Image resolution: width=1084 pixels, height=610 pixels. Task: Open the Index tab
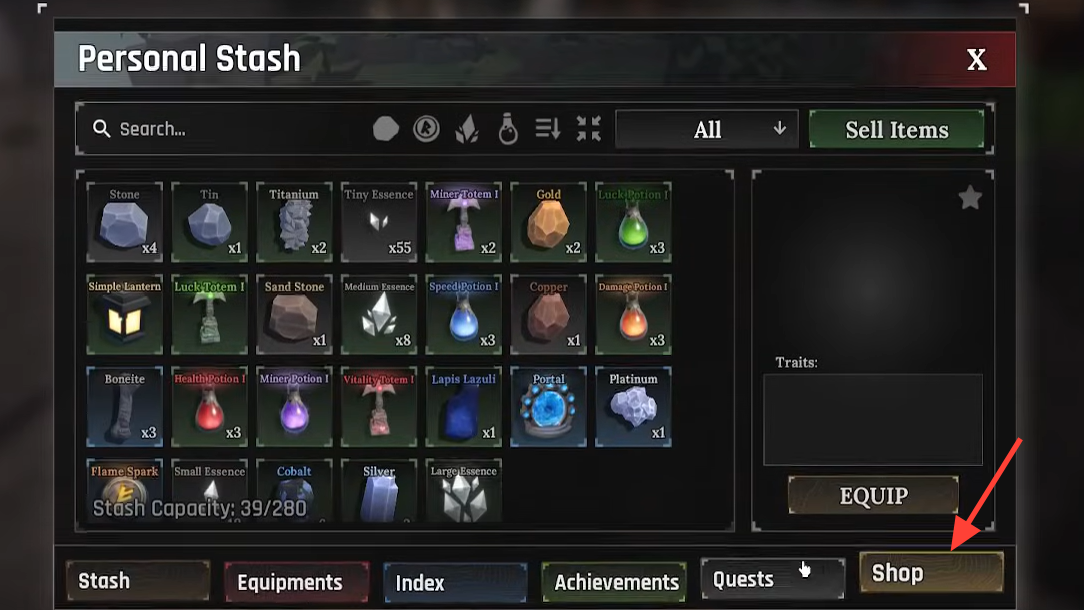click(x=455, y=582)
